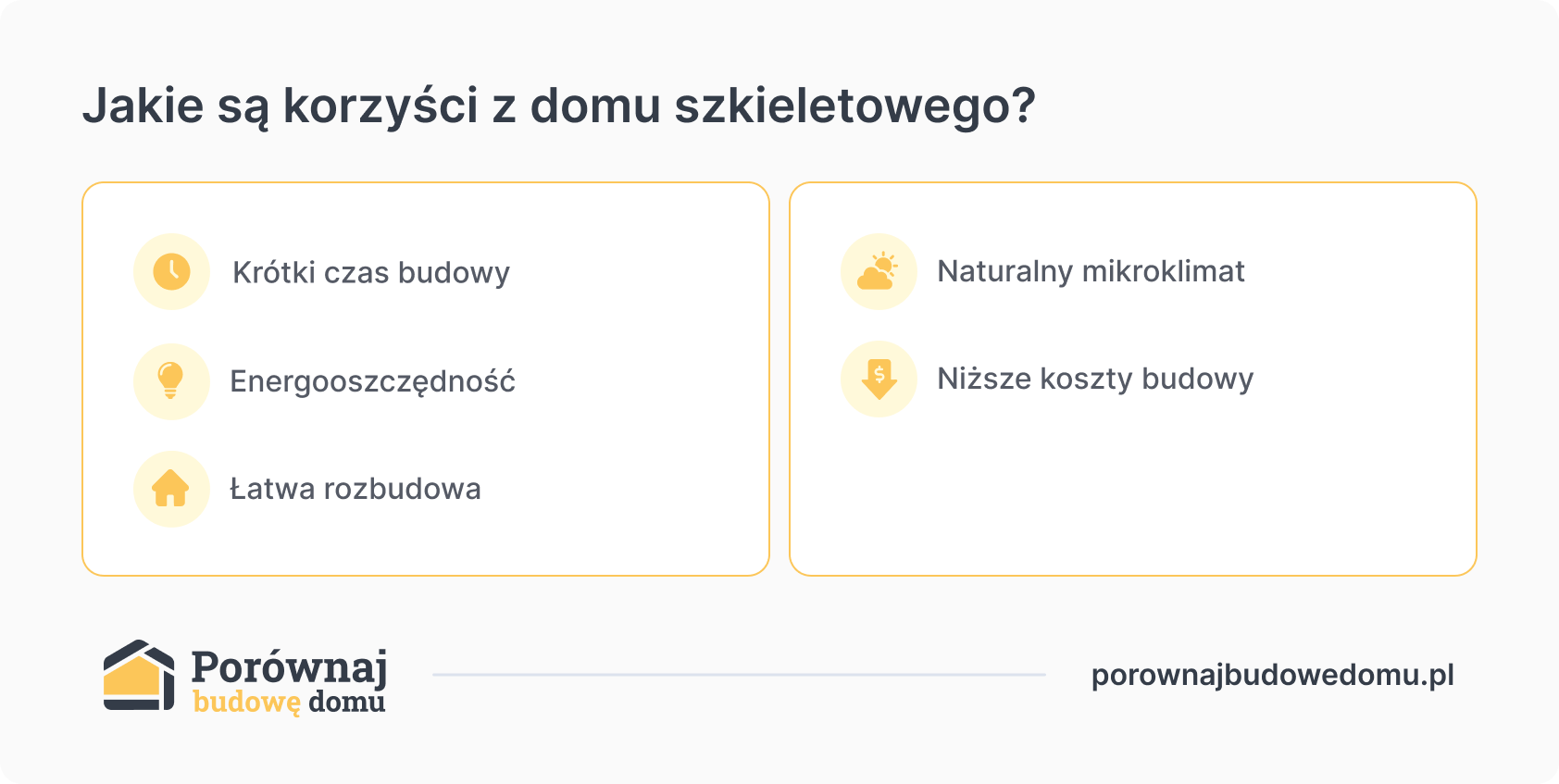1559x784 pixels.
Task: Select the Energooszczędność label
Action: tap(372, 381)
